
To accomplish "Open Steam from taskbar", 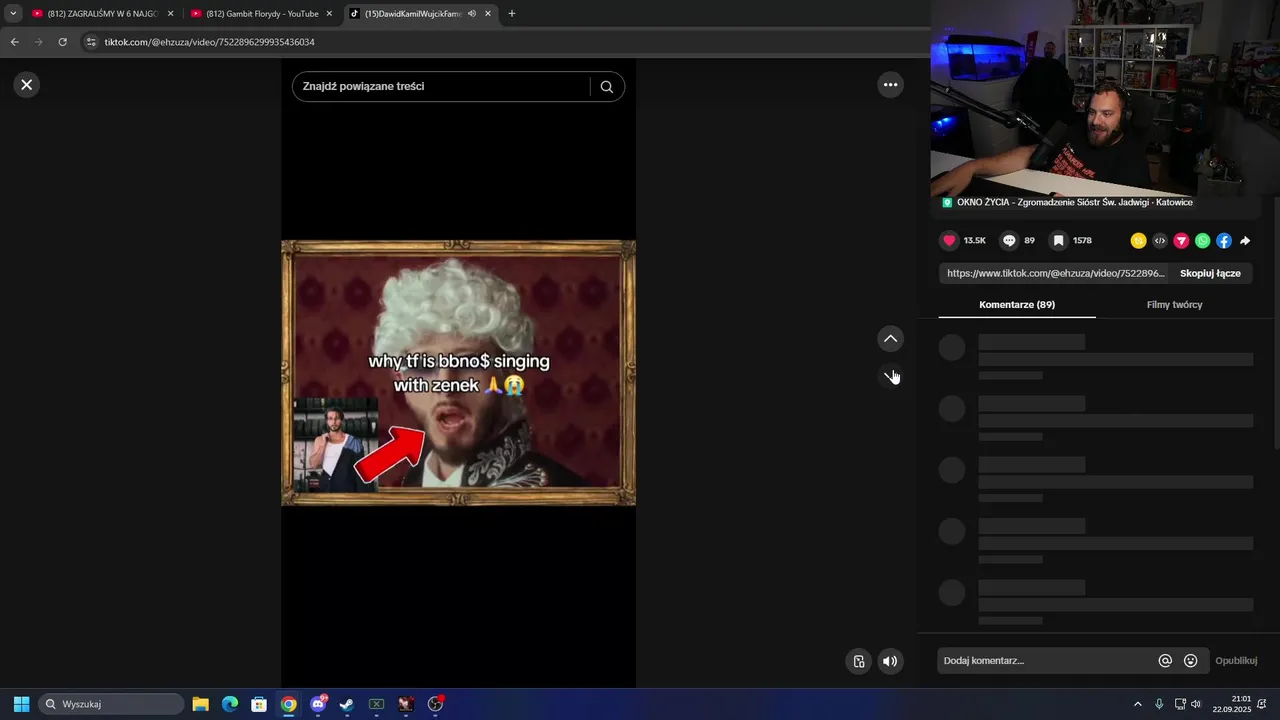I will 347,704.
